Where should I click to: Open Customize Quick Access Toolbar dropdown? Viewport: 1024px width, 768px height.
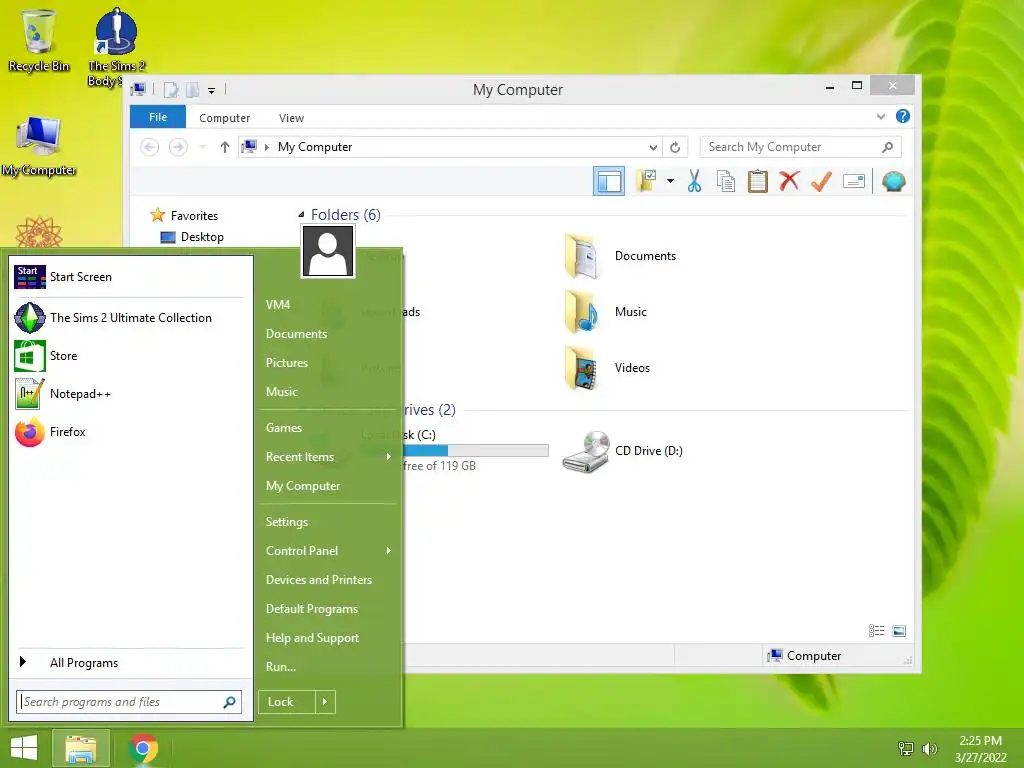tap(212, 91)
